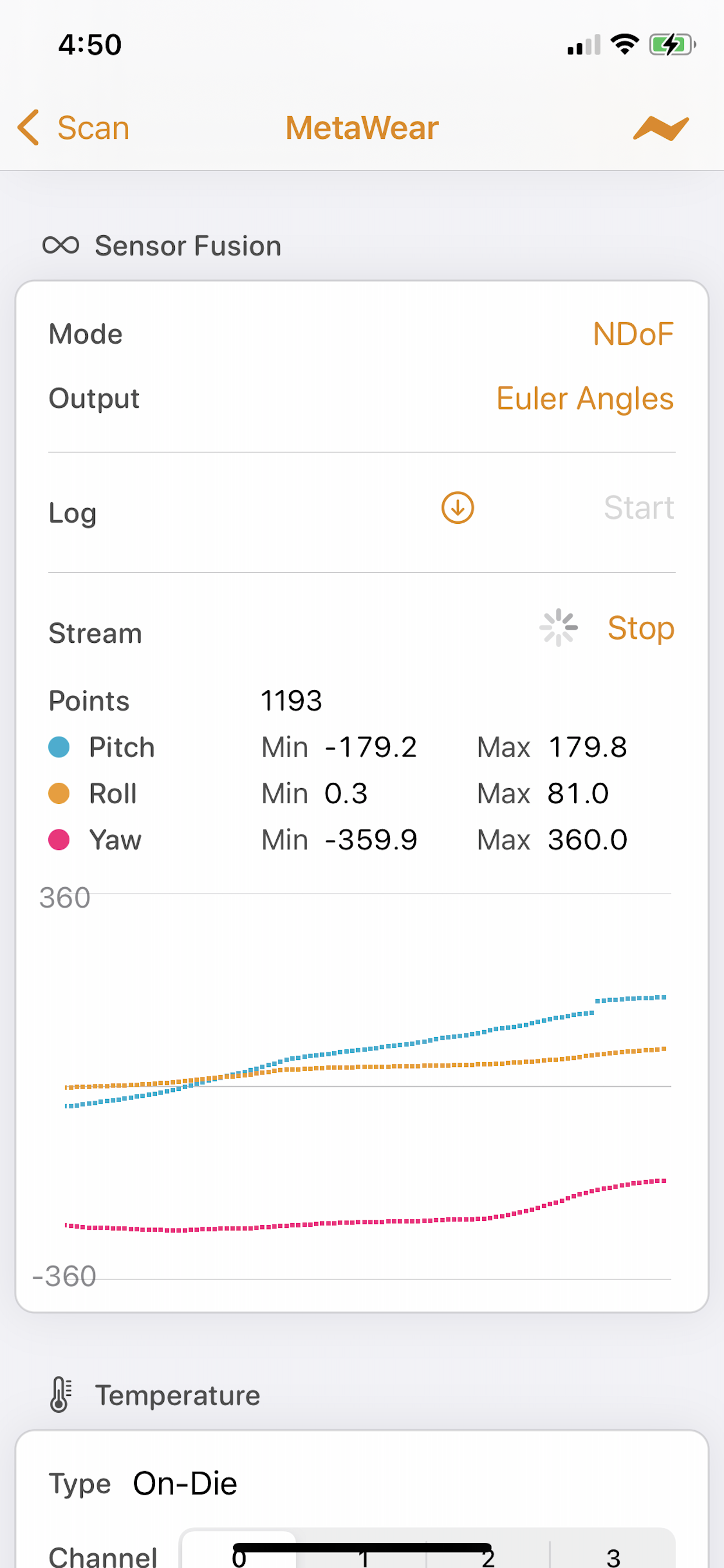Tap the Scan back link
This screenshot has width=724, height=1568.
93,128
